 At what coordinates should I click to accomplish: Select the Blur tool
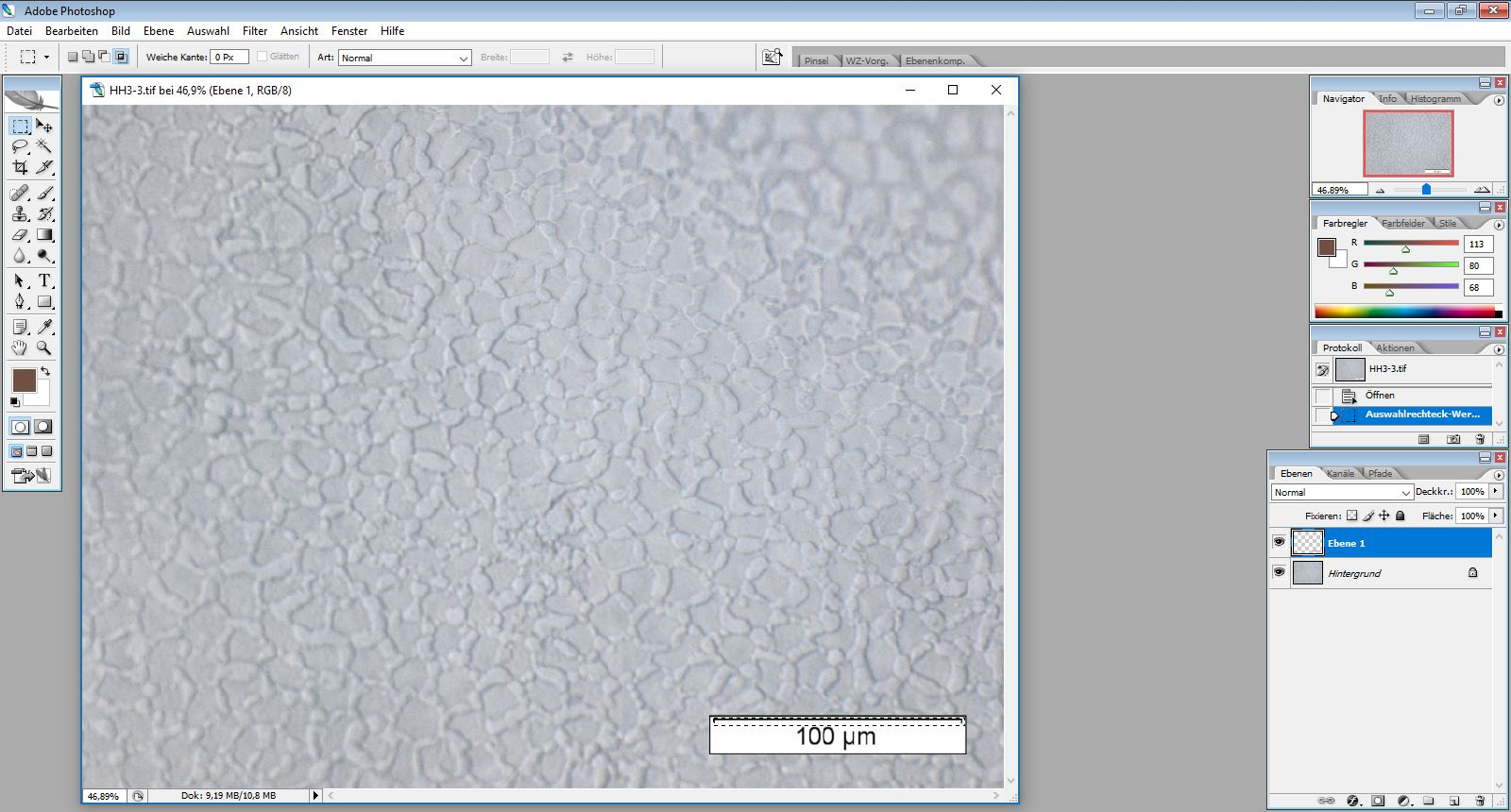pyautogui.click(x=20, y=255)
